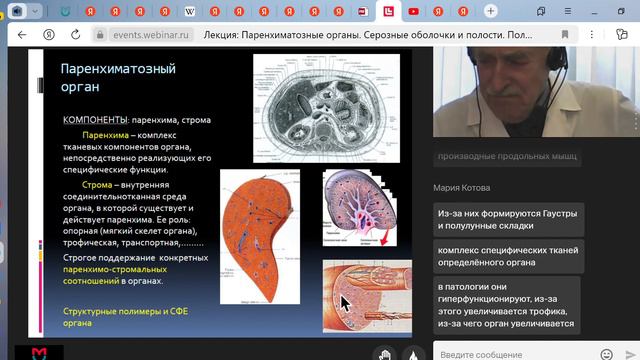Image resolution: width=640 pixels, height=360 pixels.
Task: Click the events.webinar.ru address field
Action: click(151, 35)
